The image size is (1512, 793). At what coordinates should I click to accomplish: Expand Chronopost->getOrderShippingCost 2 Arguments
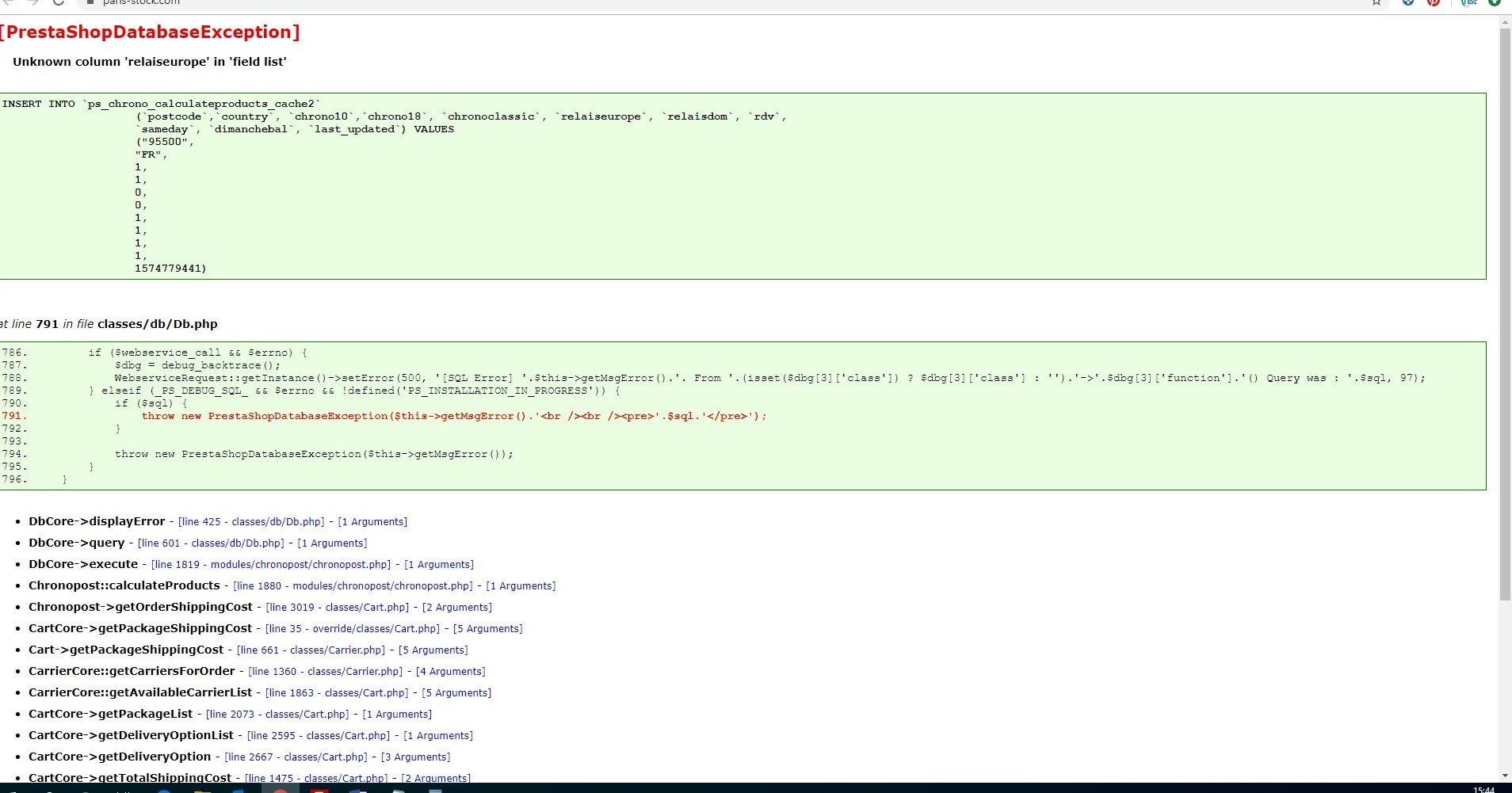457,608
